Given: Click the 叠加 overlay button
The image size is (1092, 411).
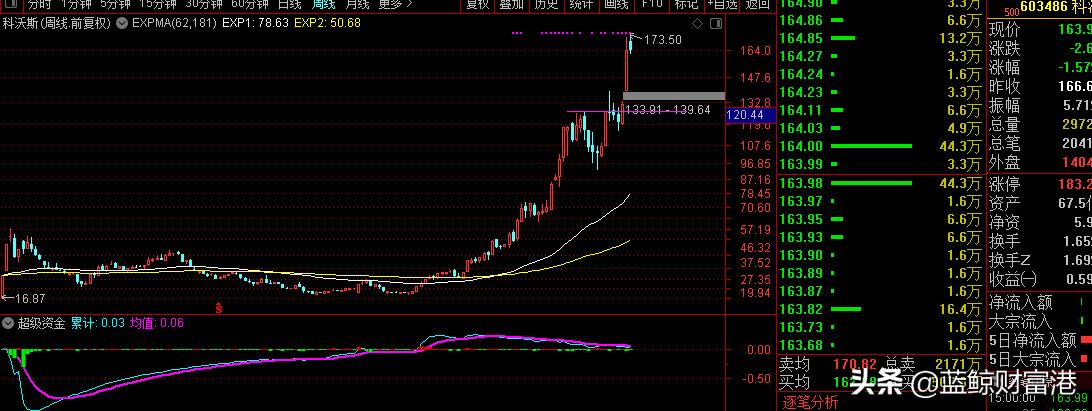Looking at the screenshot, I should [511, 4].
